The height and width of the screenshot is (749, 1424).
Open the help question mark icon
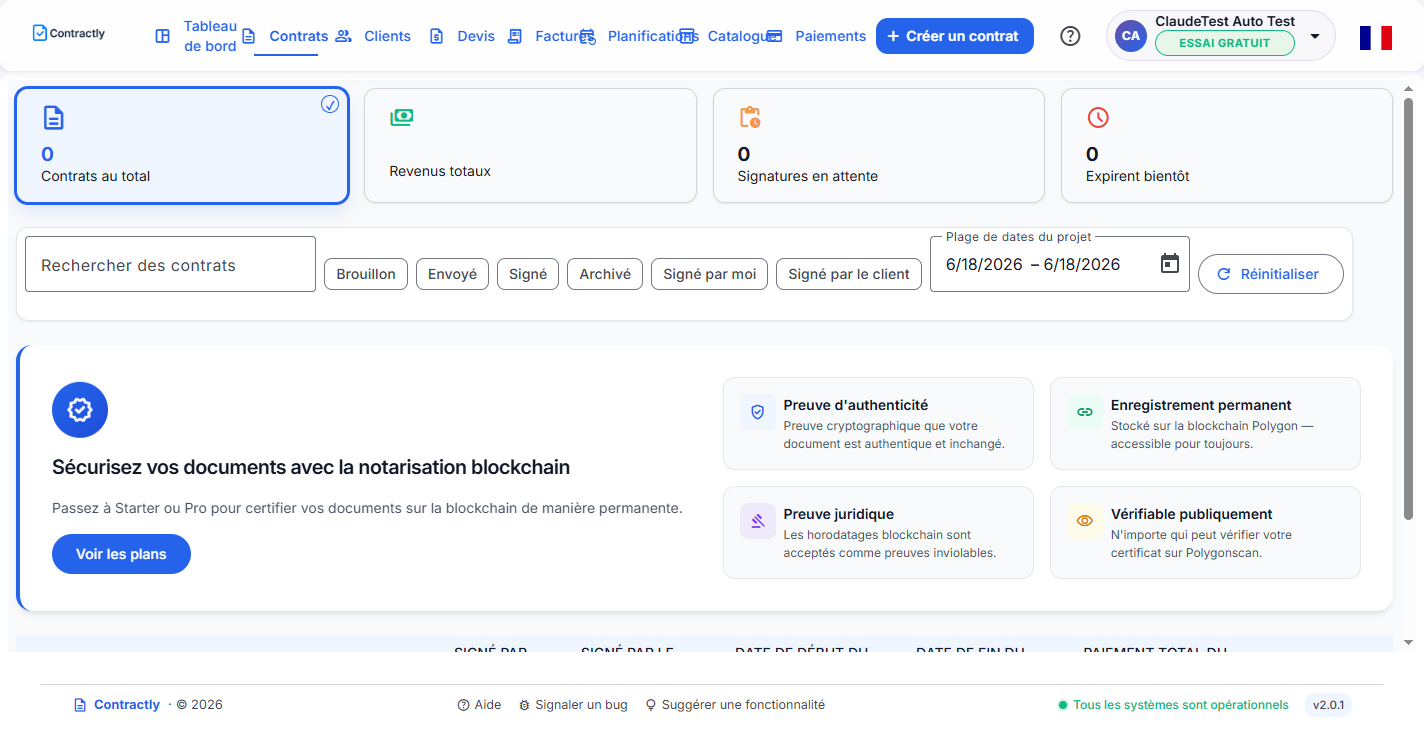point(1070,36)
